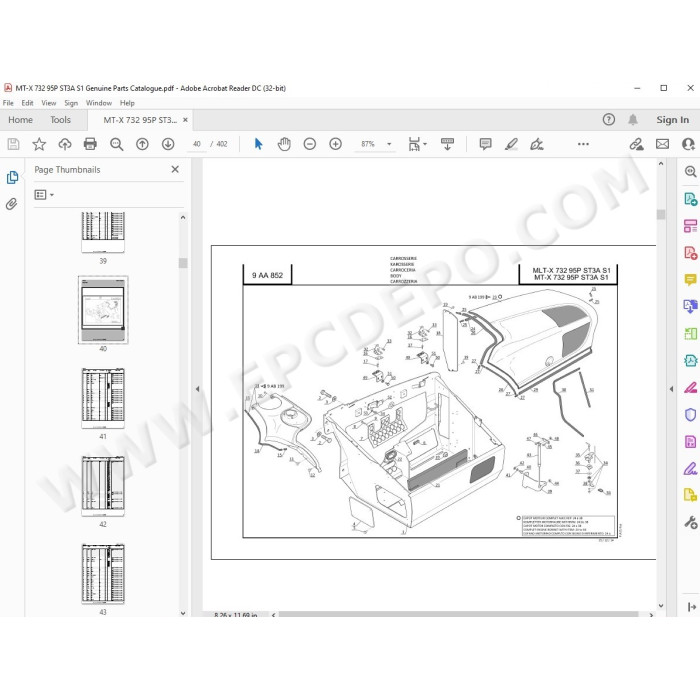Viewport: 700px width, 700px height.
Task: Collapse the right tools pane arrow
Action: click(671, 389)
